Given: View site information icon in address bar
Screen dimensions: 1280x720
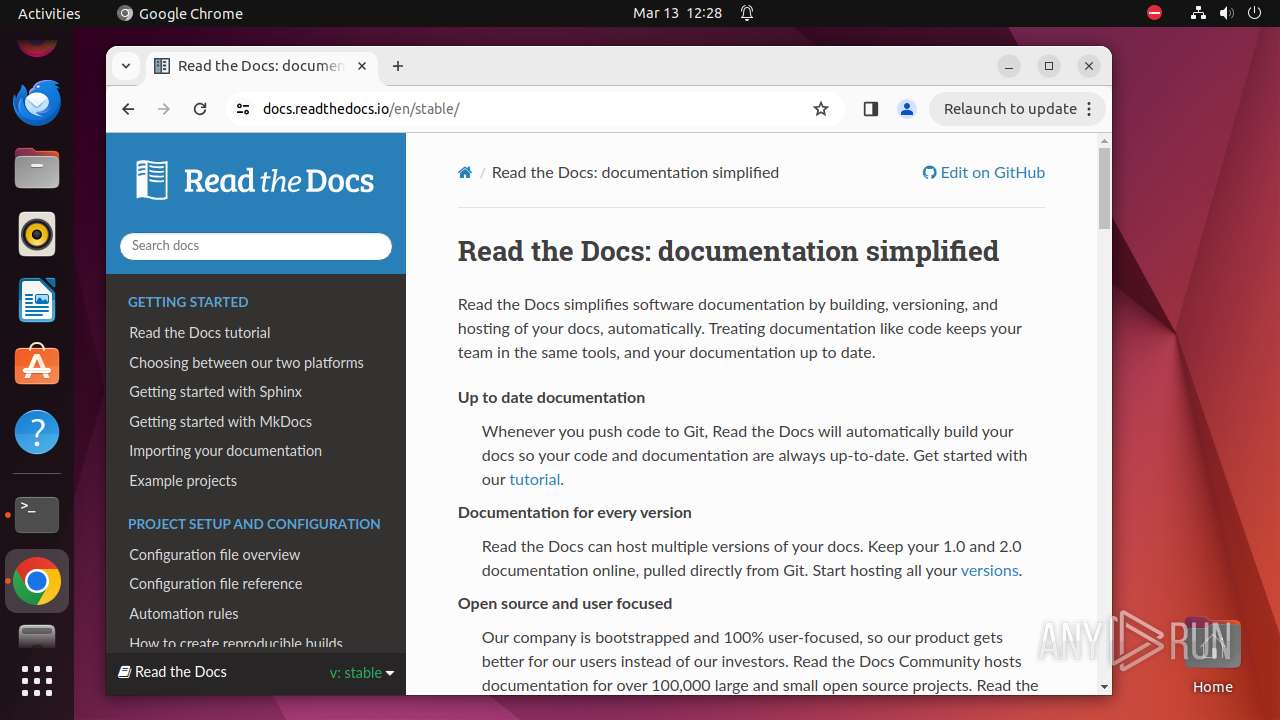Looking at the screenshot, I should [242, 109].
